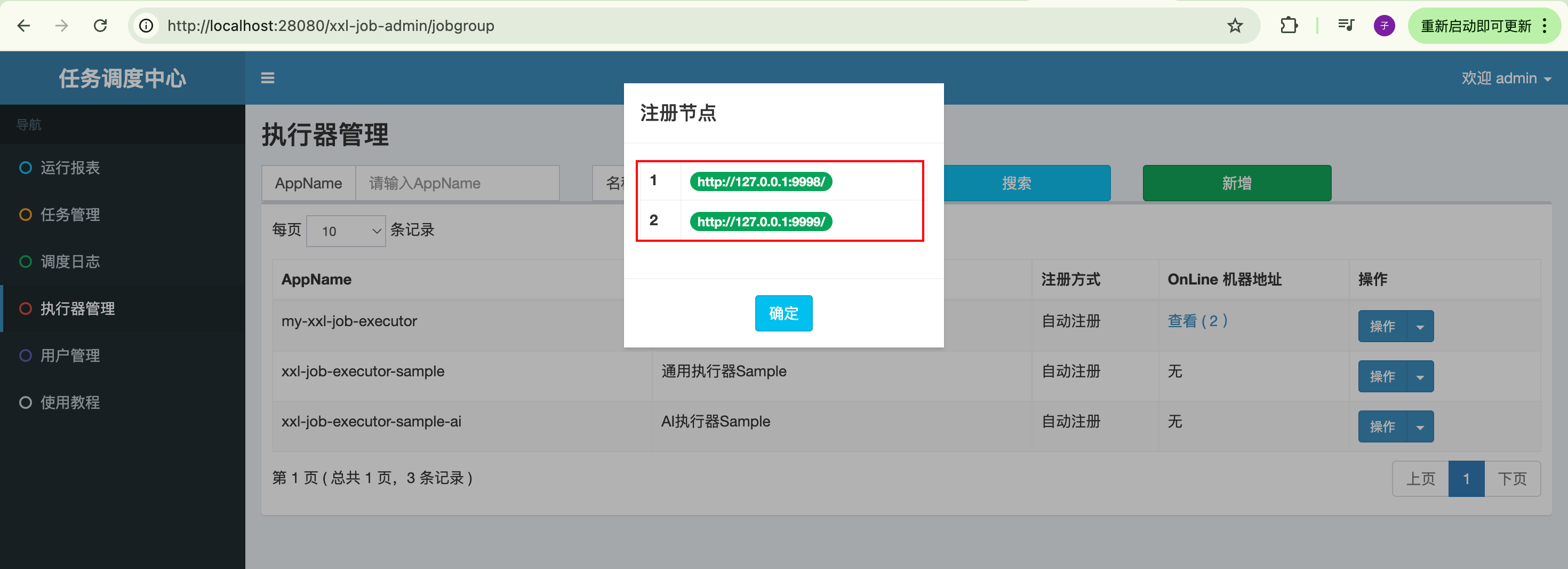The height and width of the screenshot is (569, 1568).
Task: Click the blue 搜索 button
Action: 1026,183
